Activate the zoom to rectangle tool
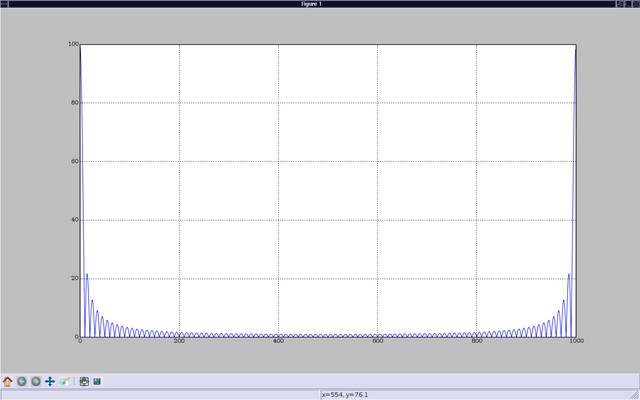Screen dimensions: 640x400 64,382
